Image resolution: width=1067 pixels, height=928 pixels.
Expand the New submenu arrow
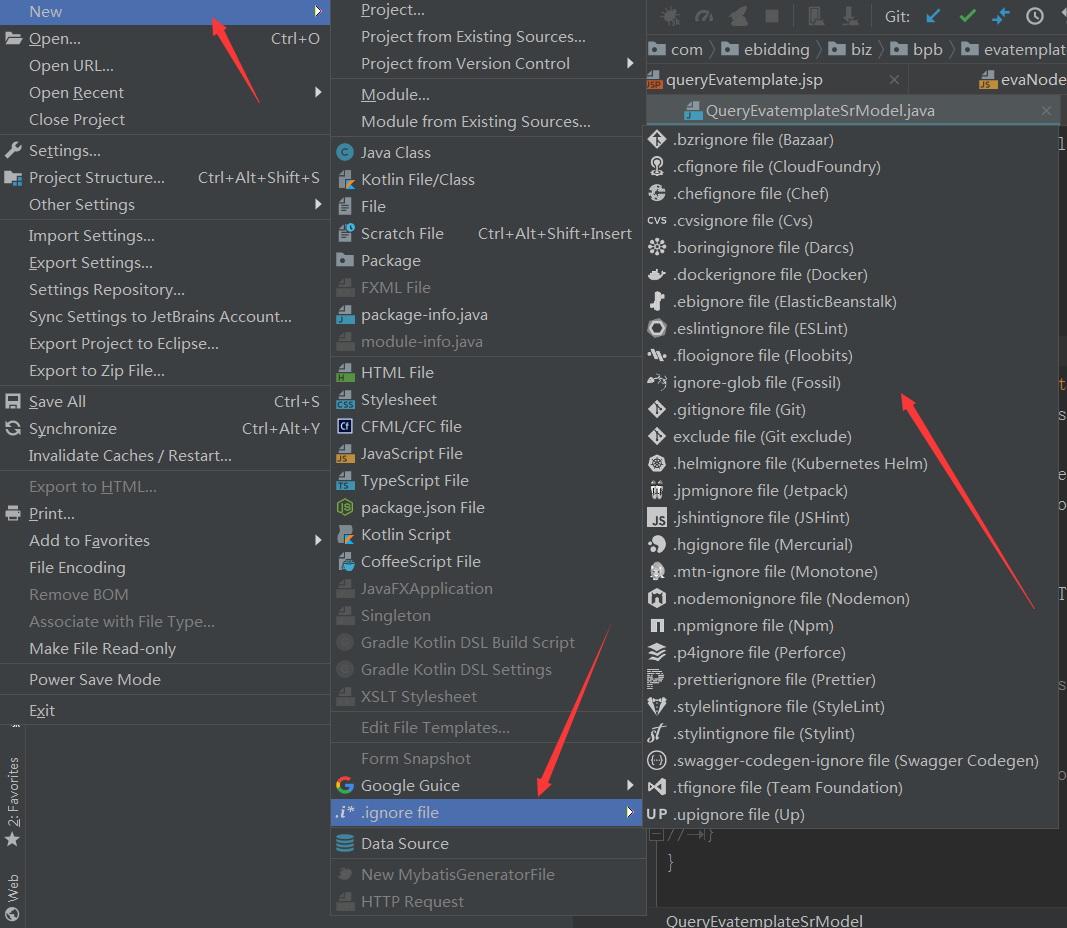pyautogui.click(x=317, y=11)
